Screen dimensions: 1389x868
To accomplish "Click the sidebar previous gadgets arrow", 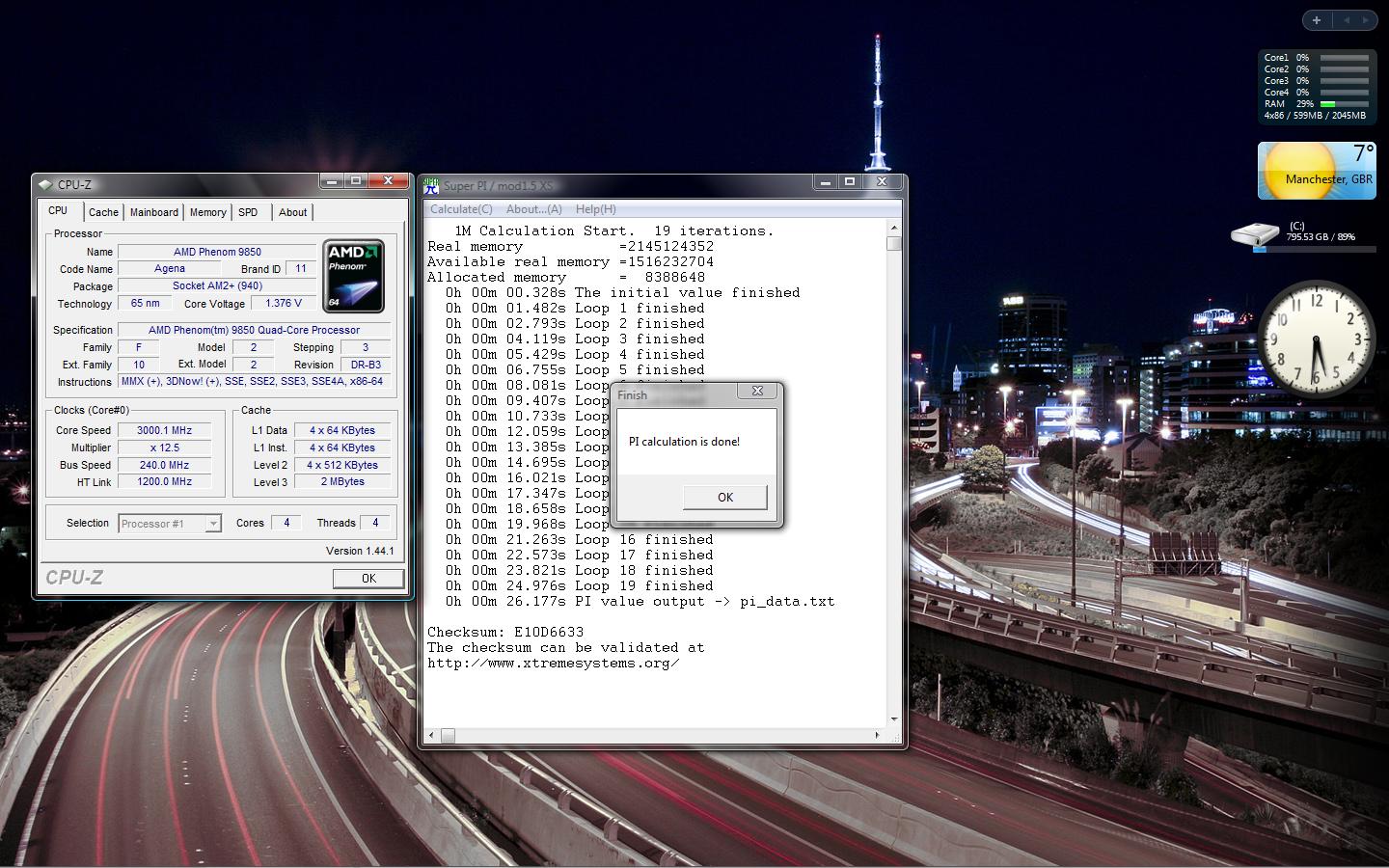I will point(1347,20).
